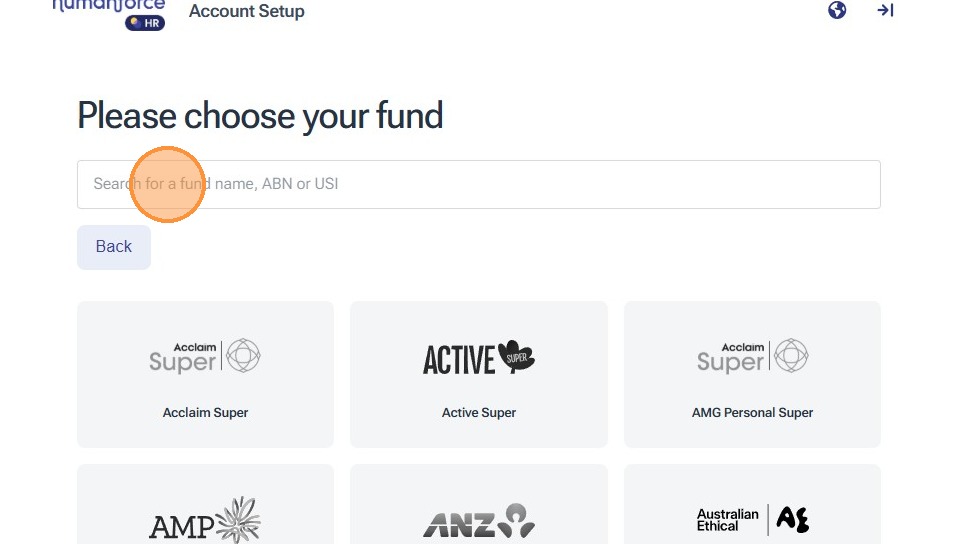Click the HR badge under the logo
The width and height of the screenshot is (972, 544).
pyautogui.click(x=145, y=22)
